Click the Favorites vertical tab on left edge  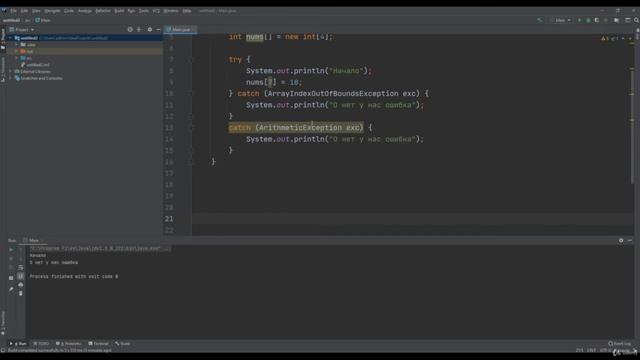pos(3,322)
